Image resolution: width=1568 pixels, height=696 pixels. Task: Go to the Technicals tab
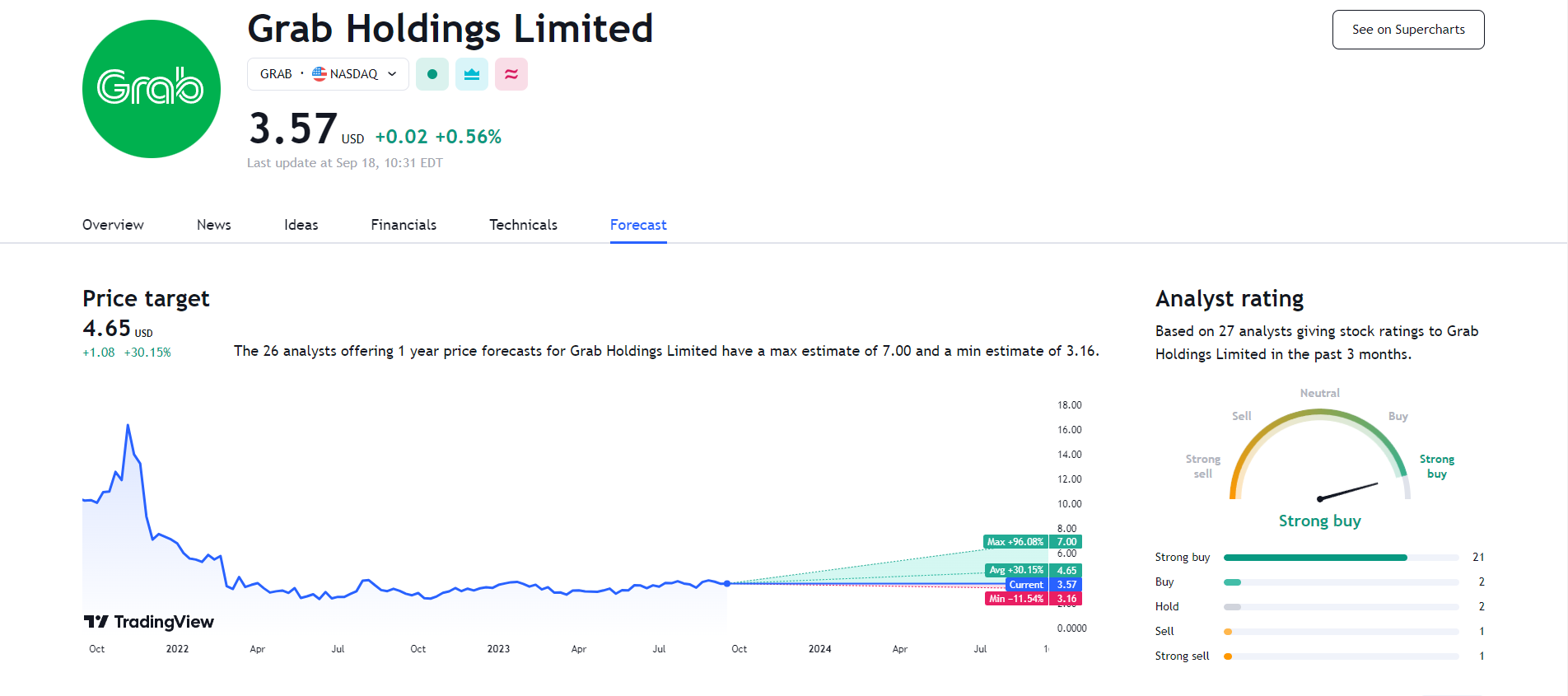pos(523,225)
